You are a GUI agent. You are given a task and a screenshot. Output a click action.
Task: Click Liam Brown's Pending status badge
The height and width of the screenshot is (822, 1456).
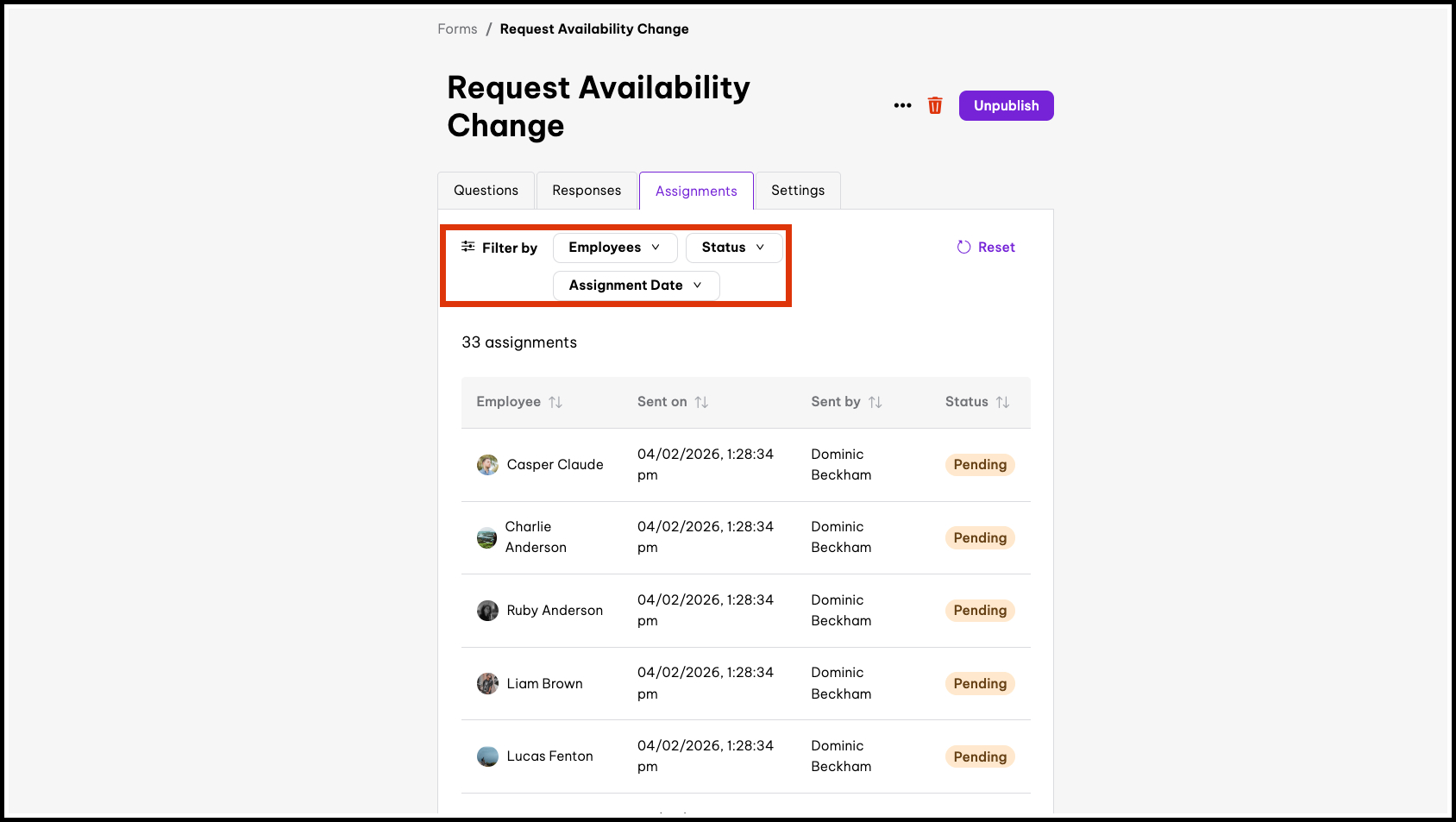pyautogui.click(x=980, y=684)
